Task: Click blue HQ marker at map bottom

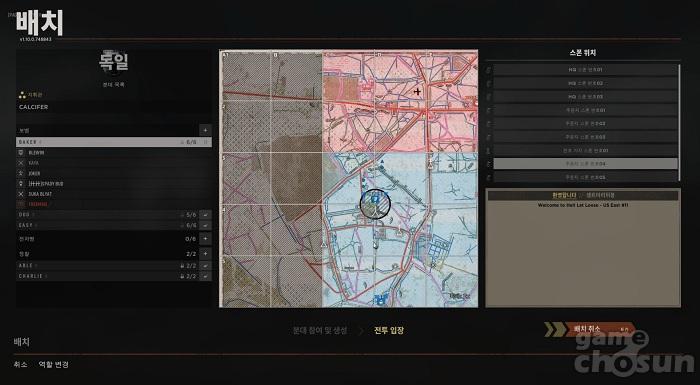Action: [x=381, y=299]
